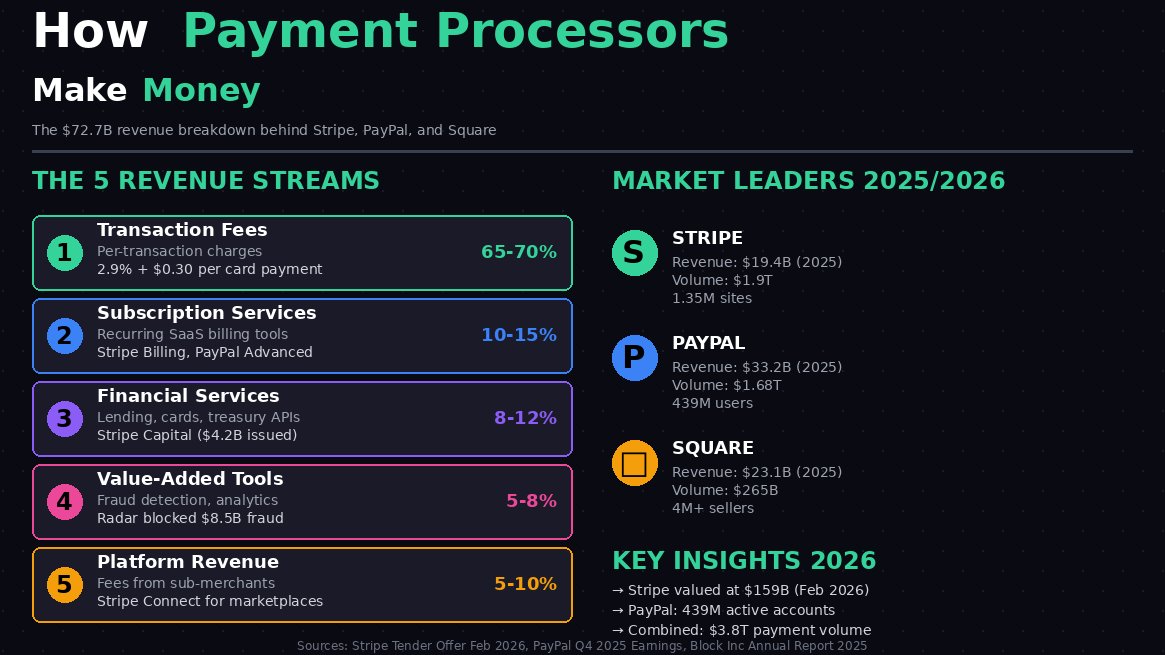Click the blue number 2 circle icon
This screenshot has width=1165, height=655.
pyautogui.click(x=65, y=336)
